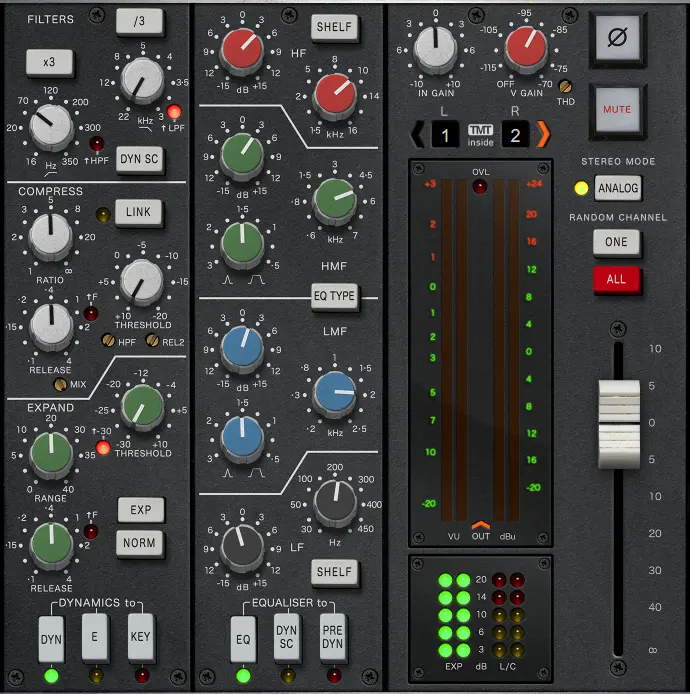Click the compressor HPF trim screw
This screenshot has width=690, height=694.
[x=108, y=340]
